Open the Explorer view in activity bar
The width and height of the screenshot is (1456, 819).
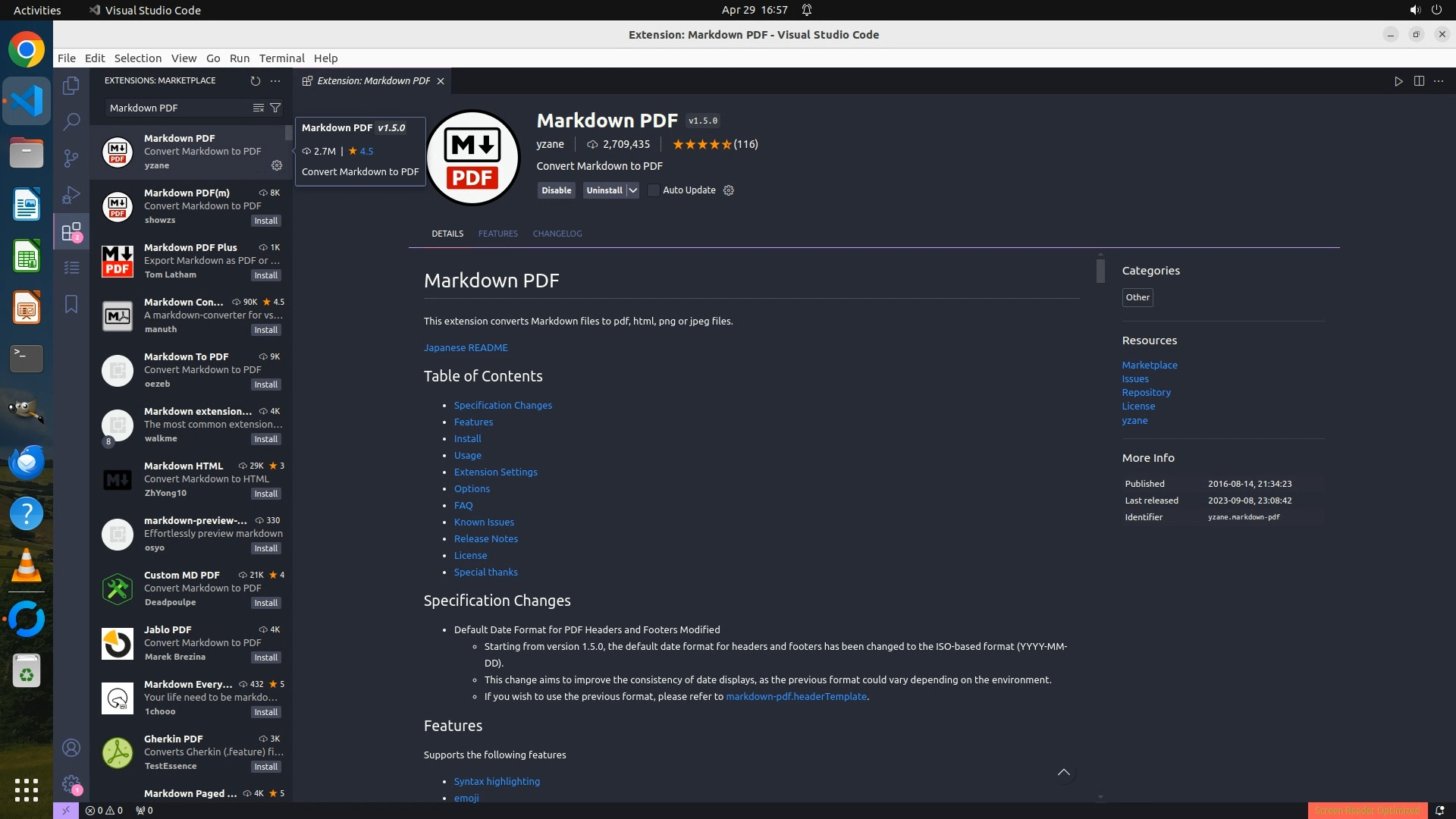coord(71,86)
